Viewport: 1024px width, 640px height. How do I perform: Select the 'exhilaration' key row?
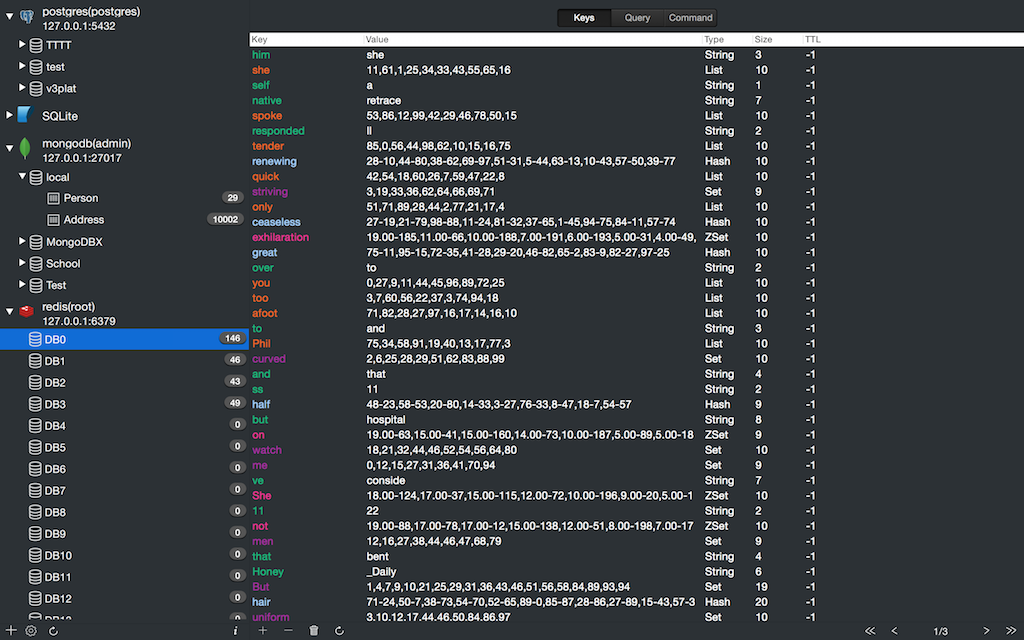click(x=281, y=237)
